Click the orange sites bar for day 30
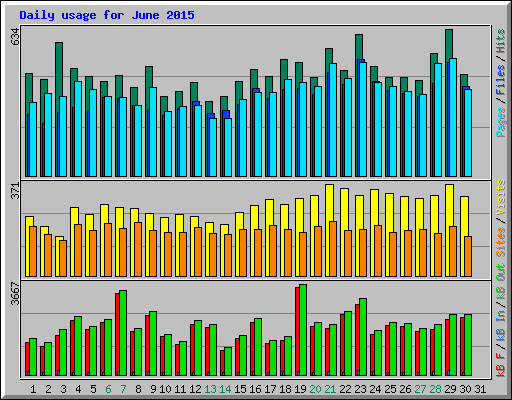 tap(468, 256)
